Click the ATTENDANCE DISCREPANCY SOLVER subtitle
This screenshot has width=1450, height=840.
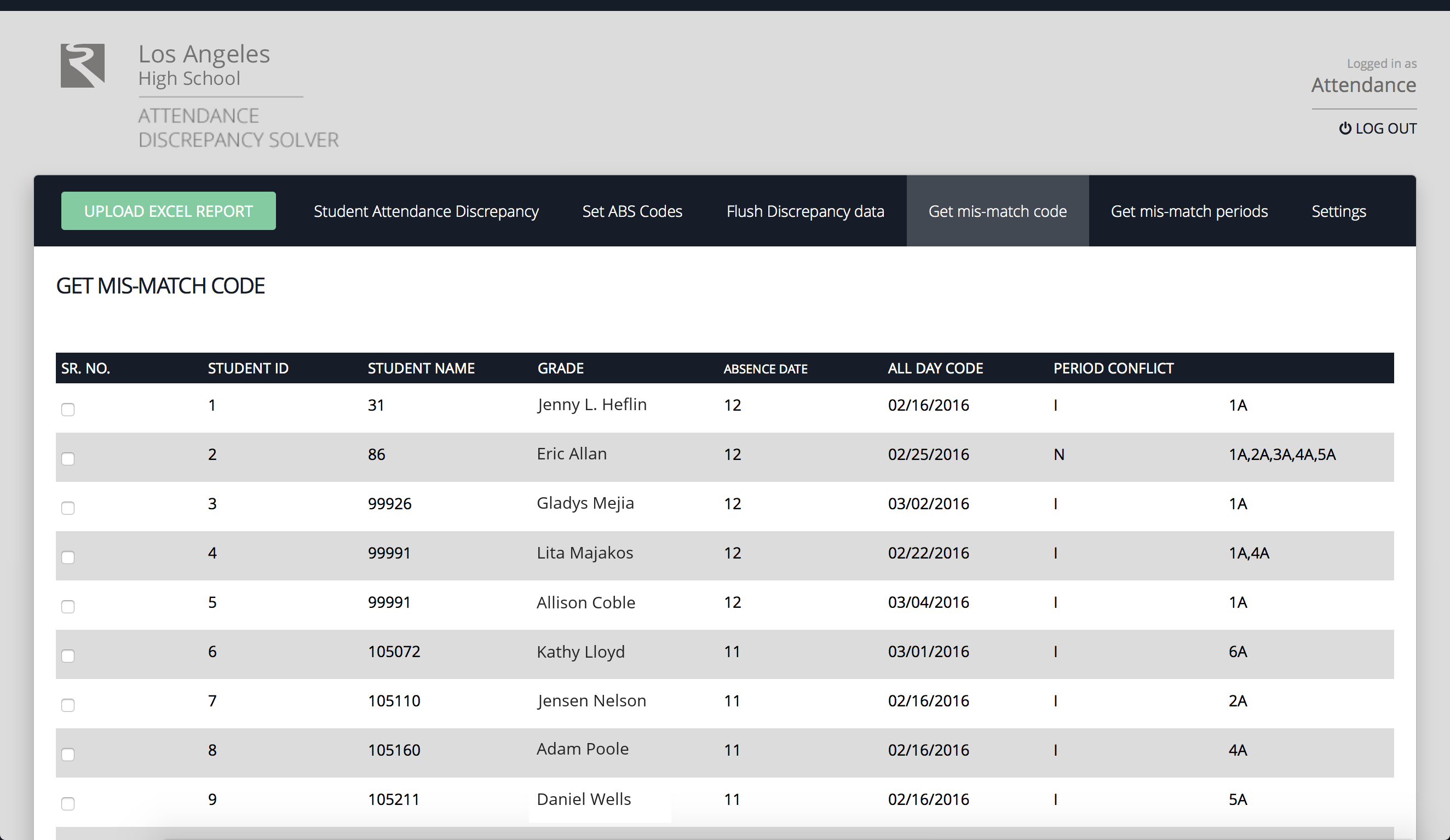(x=238, y=128)
